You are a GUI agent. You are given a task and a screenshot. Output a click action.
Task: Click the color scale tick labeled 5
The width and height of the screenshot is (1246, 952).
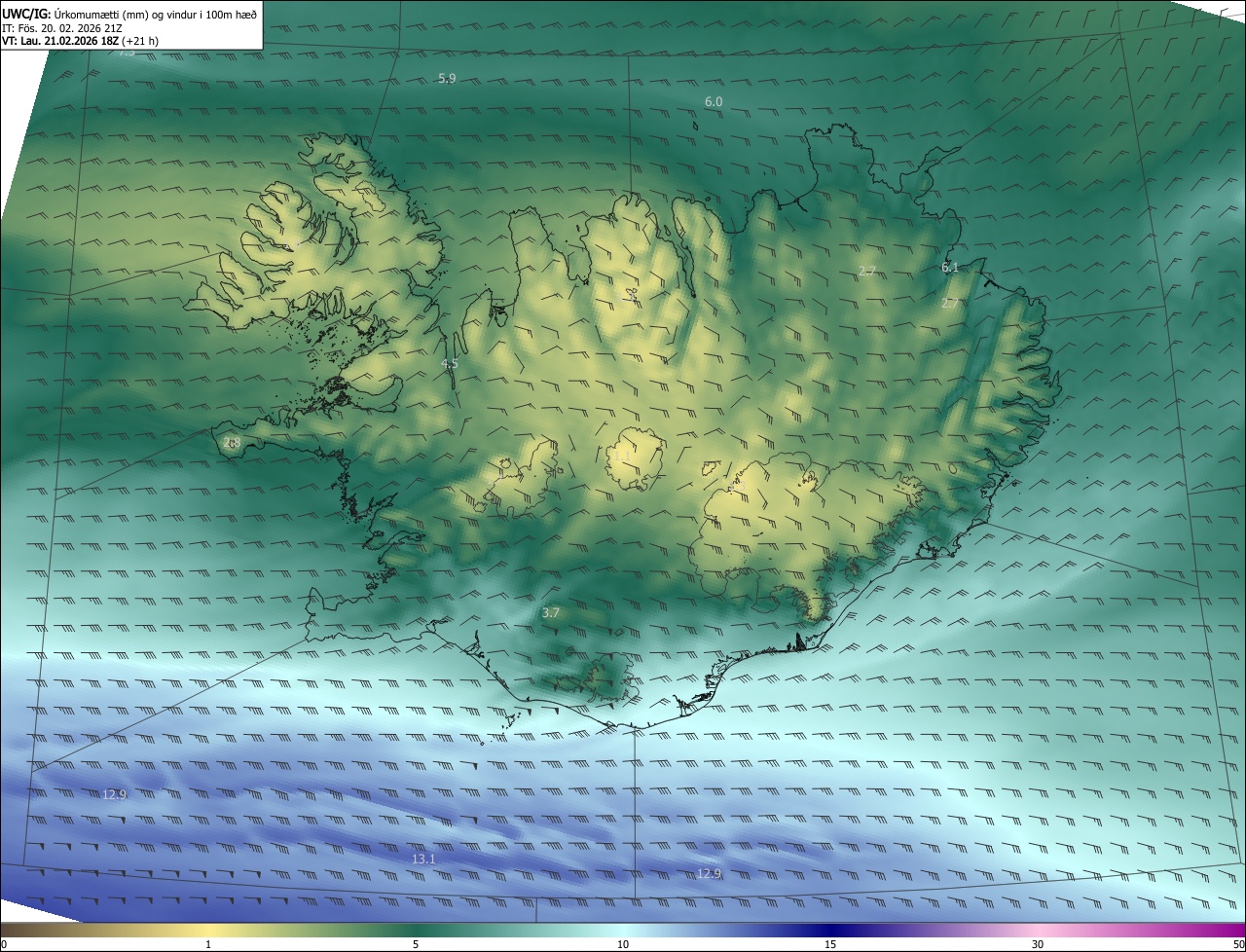click(x=416, y=944)
